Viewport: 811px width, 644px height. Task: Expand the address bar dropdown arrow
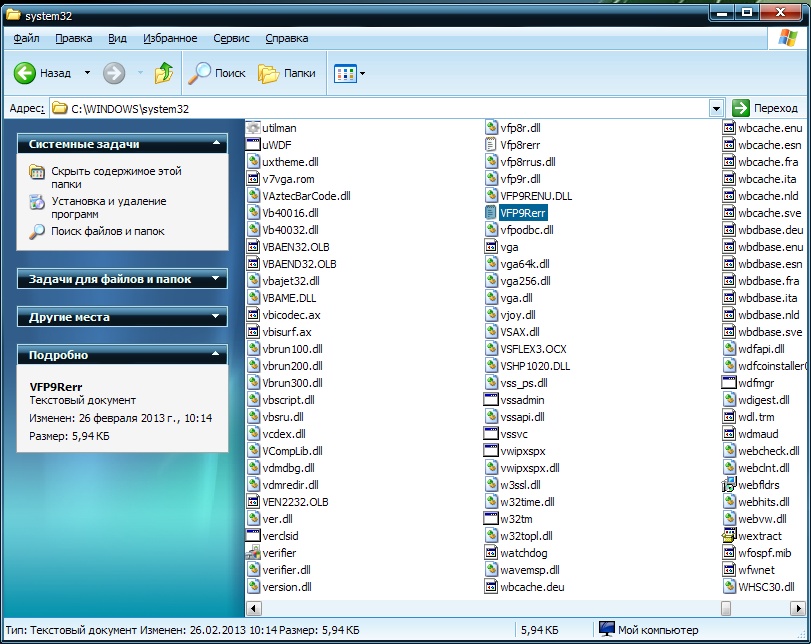[x=716, y=108]
